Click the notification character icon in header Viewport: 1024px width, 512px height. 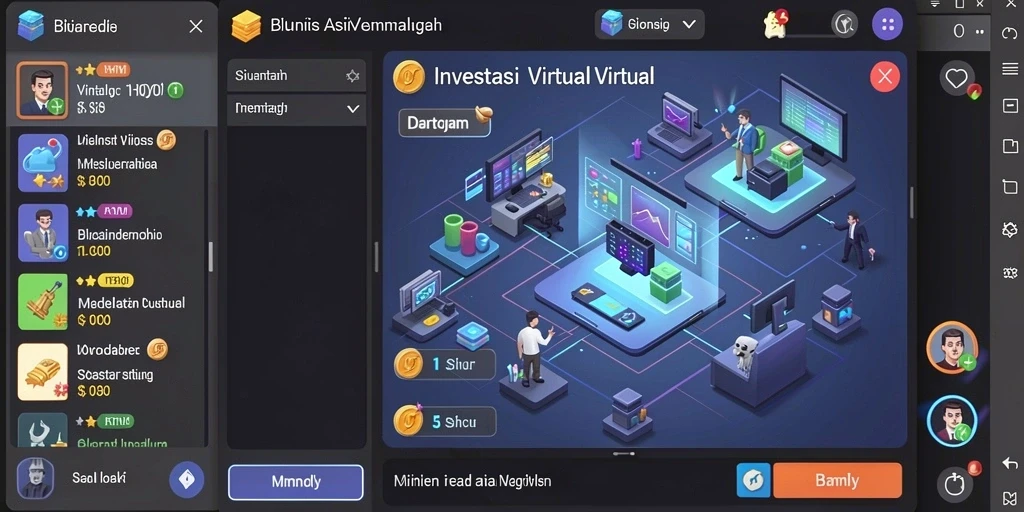776,24
